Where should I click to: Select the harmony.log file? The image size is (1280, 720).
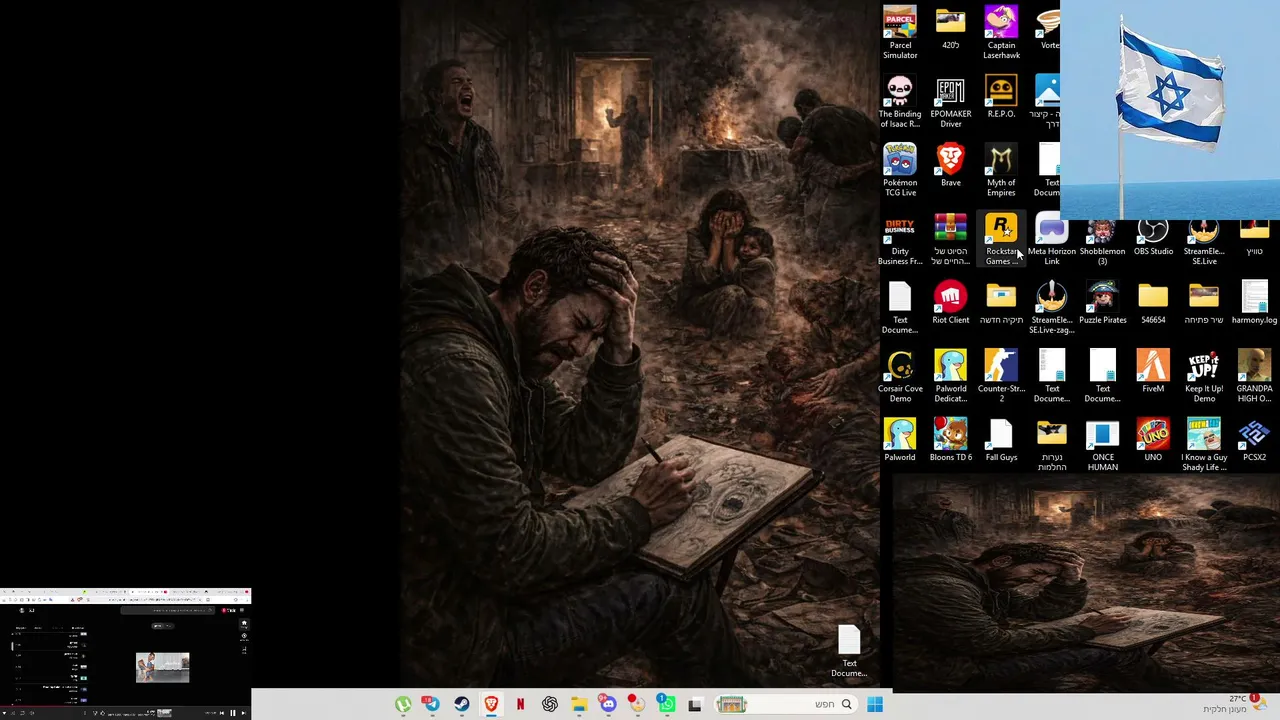coord(1254,303)
